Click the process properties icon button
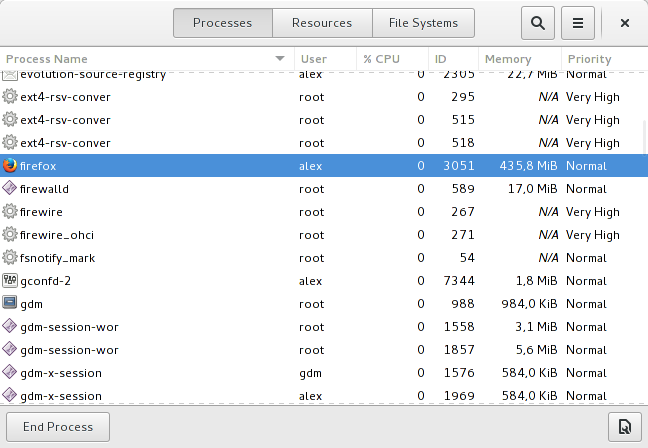Viewport: 648px width, 448px height. point(624,427)
